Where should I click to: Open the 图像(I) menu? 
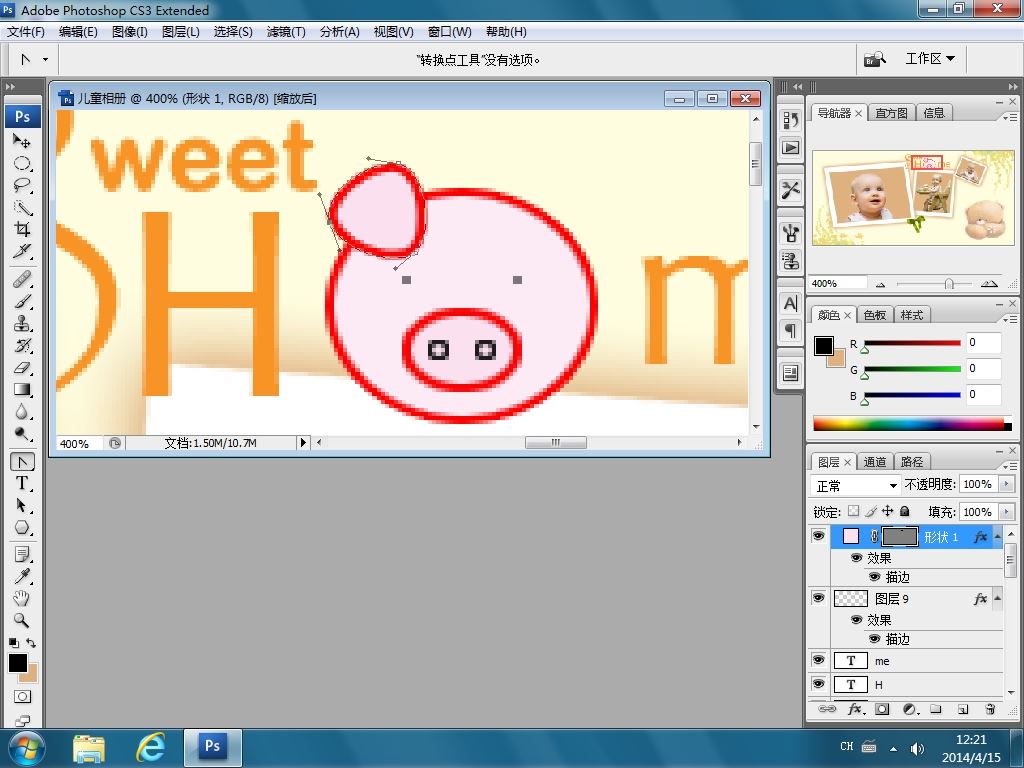[x=130, y=32]
